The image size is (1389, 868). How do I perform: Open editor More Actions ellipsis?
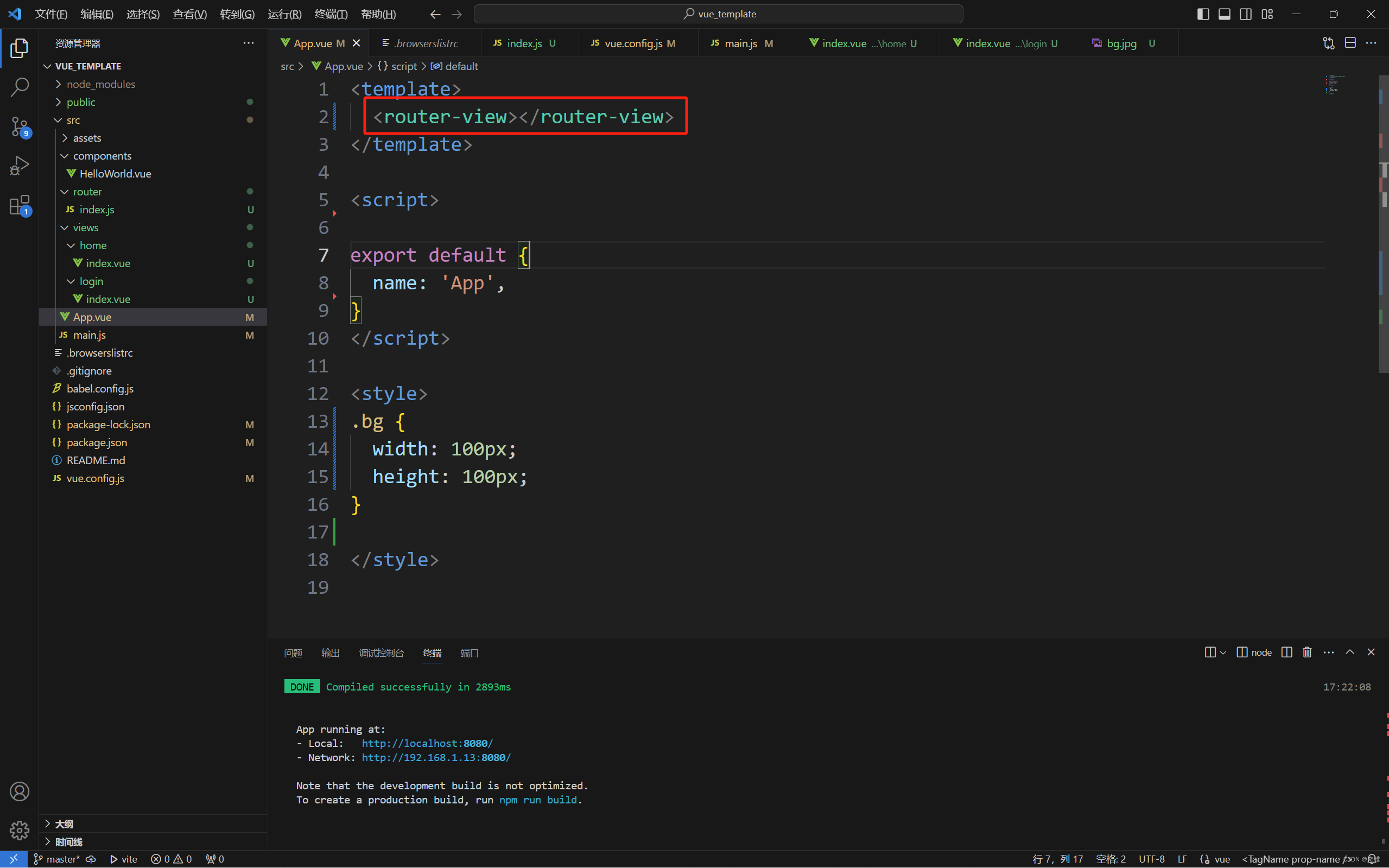[1371, 43]
